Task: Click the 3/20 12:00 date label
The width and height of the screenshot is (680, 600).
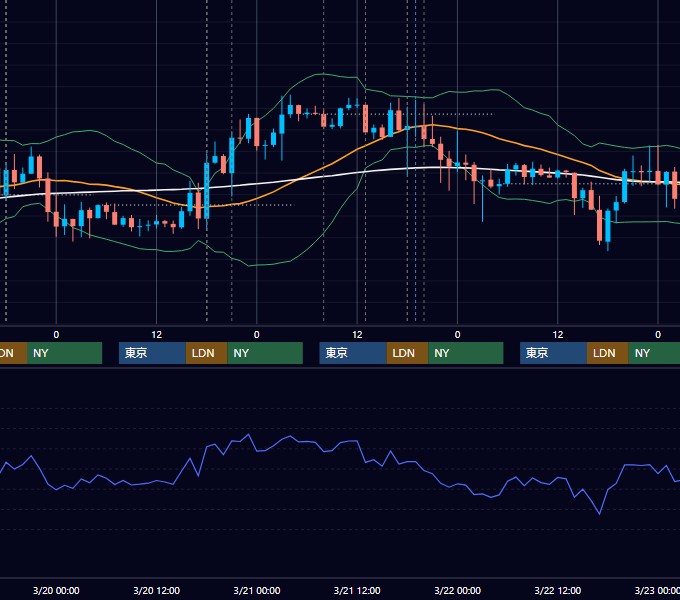Action: pyautogui.click(x=156, y=590)
